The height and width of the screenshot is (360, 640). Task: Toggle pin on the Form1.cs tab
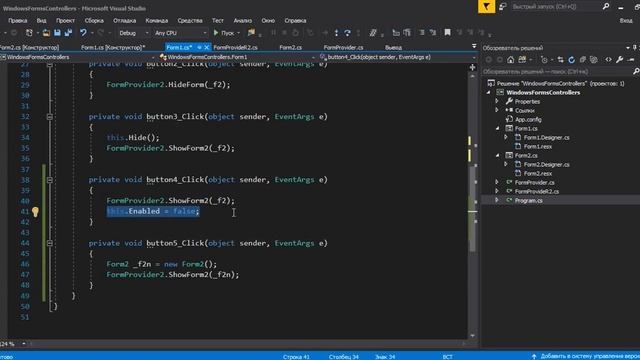pos(199,47)
